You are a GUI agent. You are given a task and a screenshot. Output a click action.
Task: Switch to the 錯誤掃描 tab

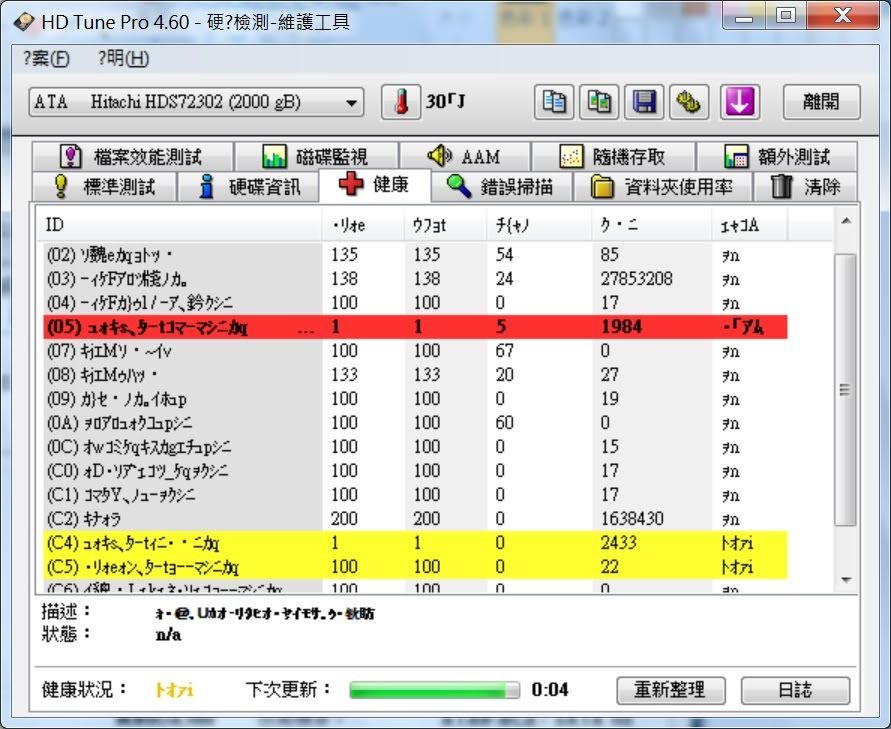click(x=501, y=186)
